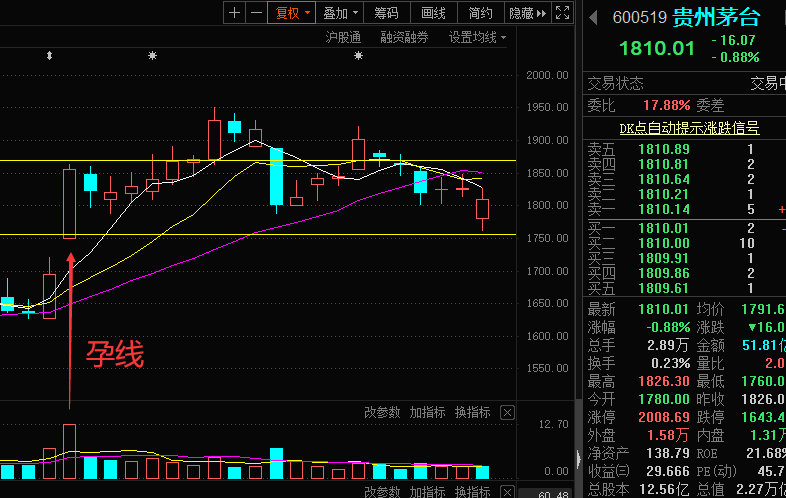The height and width of the screenshot is (498, 786).
Task: Click the 卖五 price 1810.89
Action: [664, 149]
